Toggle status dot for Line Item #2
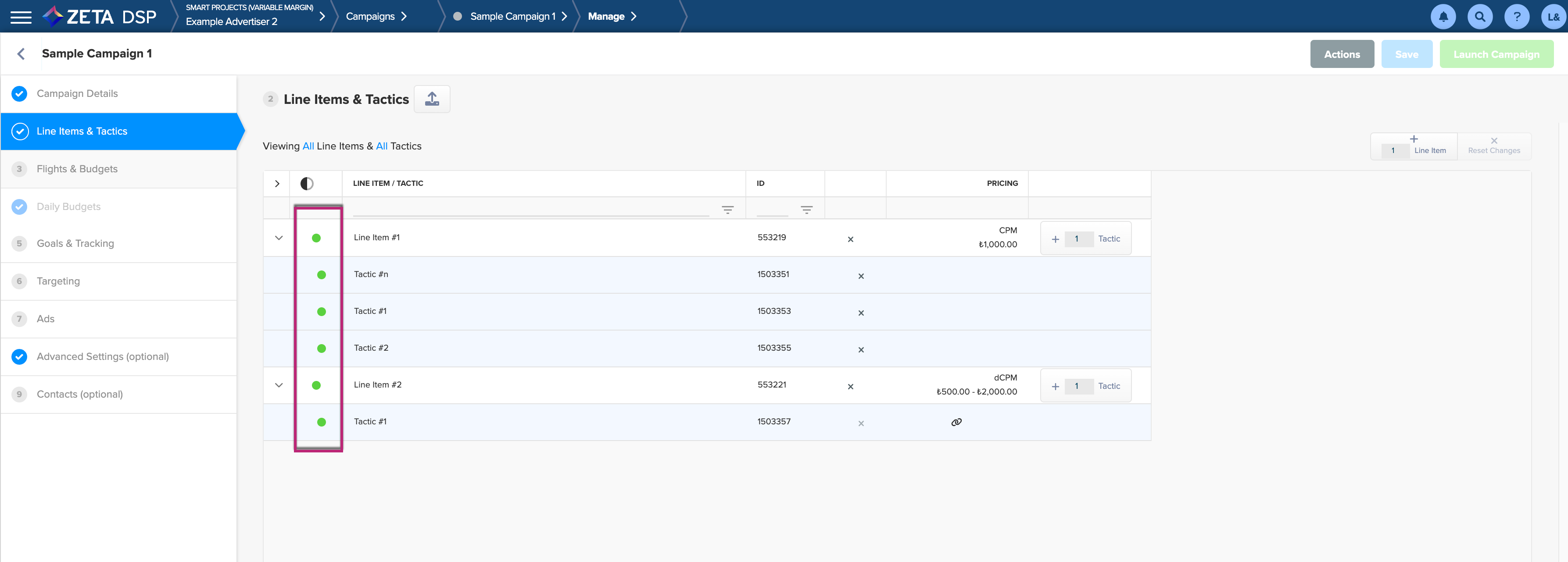 click(x=316, y=386)
